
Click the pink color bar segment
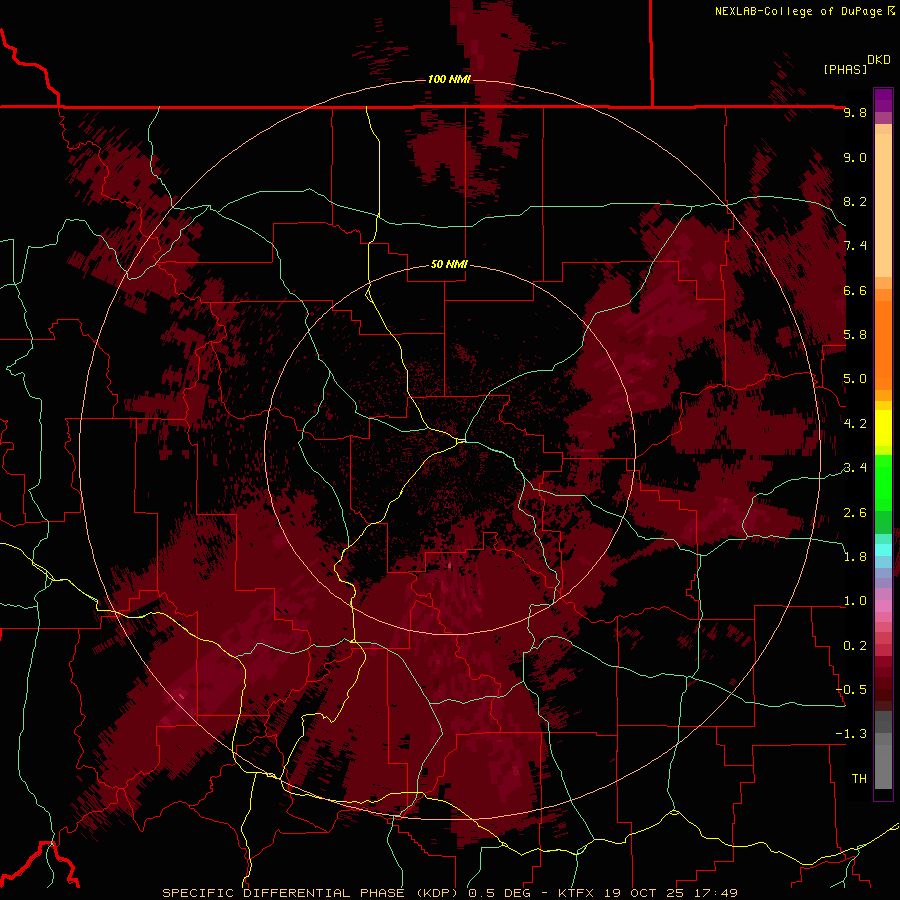(883, 606)
